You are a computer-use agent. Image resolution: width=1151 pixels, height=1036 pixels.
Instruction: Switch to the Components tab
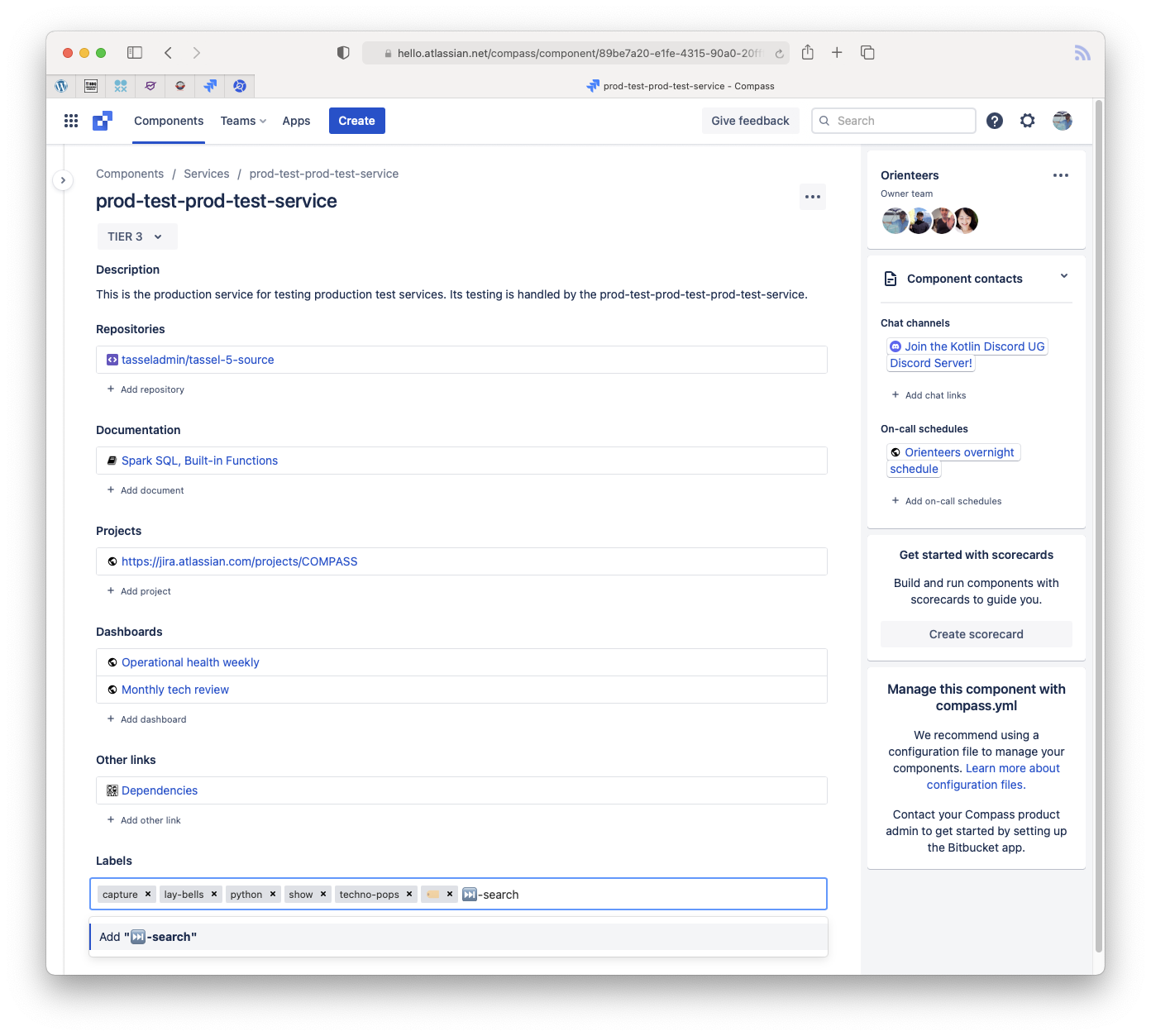pyautogui.click(x=169, y=121)
